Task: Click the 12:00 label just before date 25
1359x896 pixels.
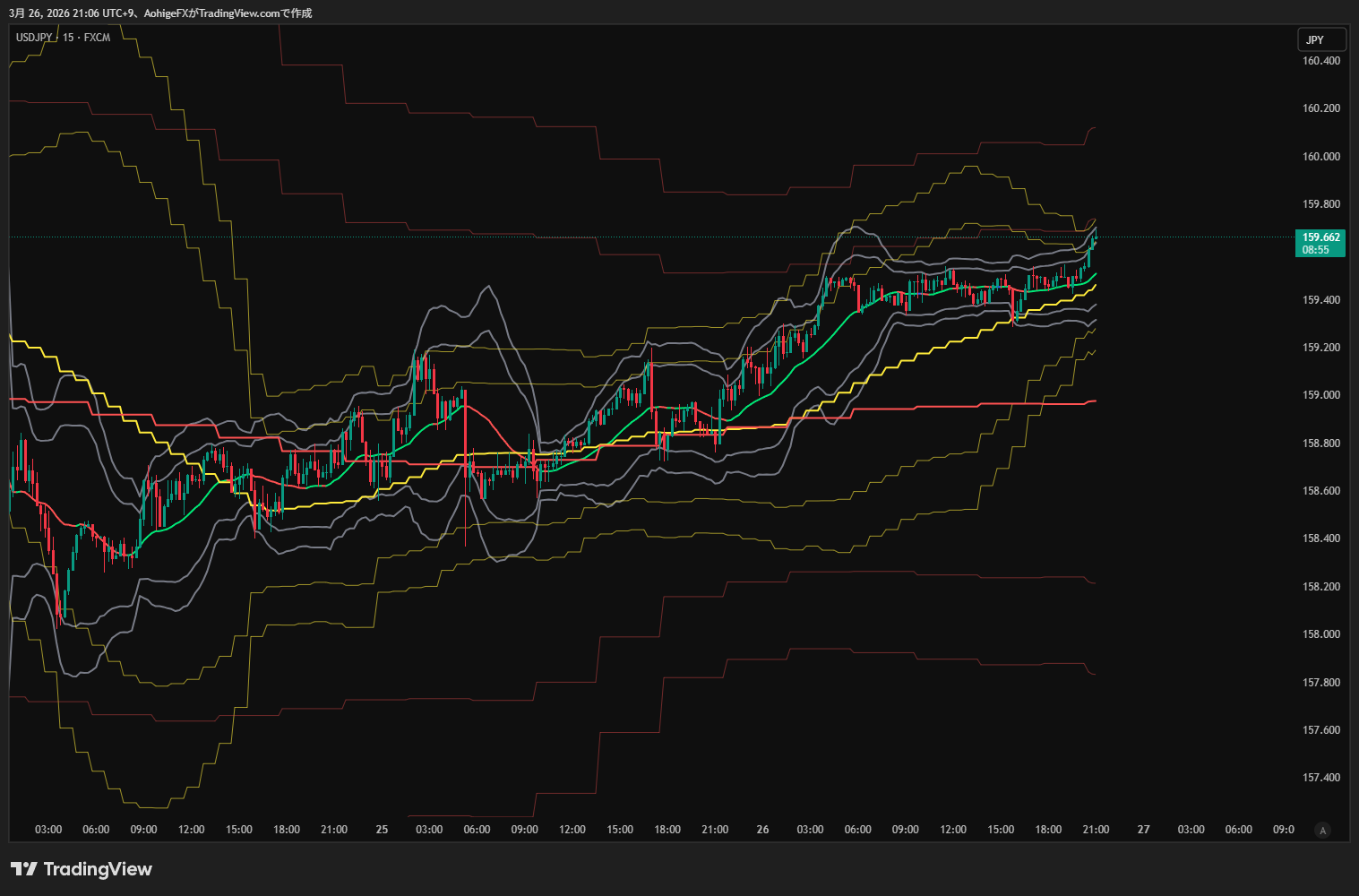Action: (x=191, y=830)
